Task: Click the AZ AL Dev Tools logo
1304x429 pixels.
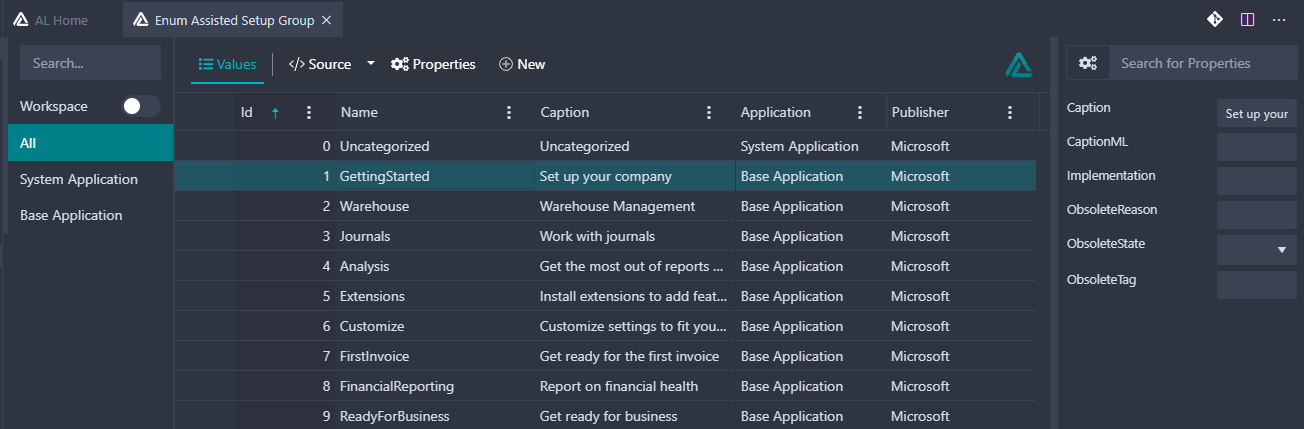Action: [x=1019, y=64]
